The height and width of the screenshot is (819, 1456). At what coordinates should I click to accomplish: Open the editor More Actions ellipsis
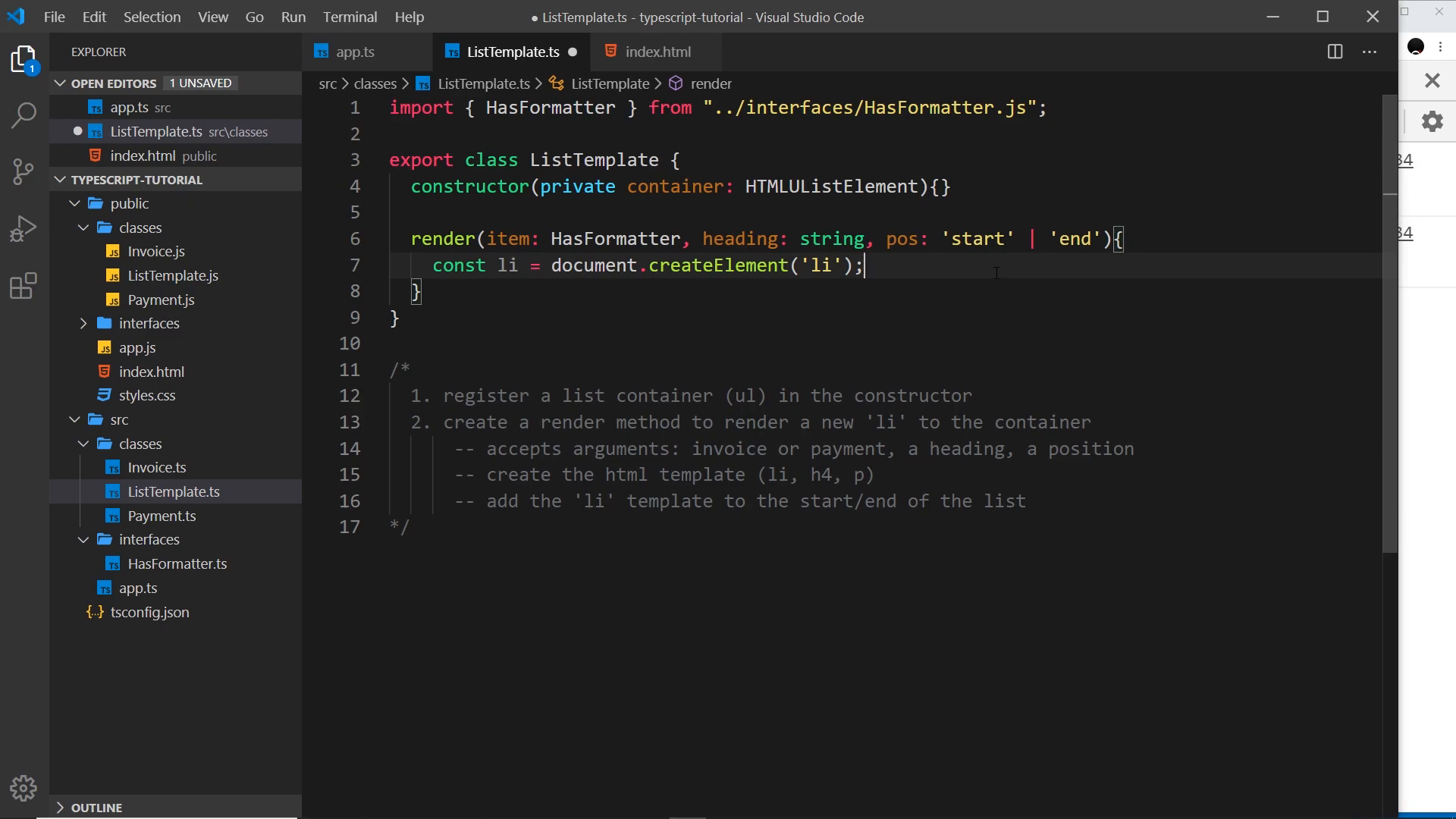click(x=1370, y=52)
